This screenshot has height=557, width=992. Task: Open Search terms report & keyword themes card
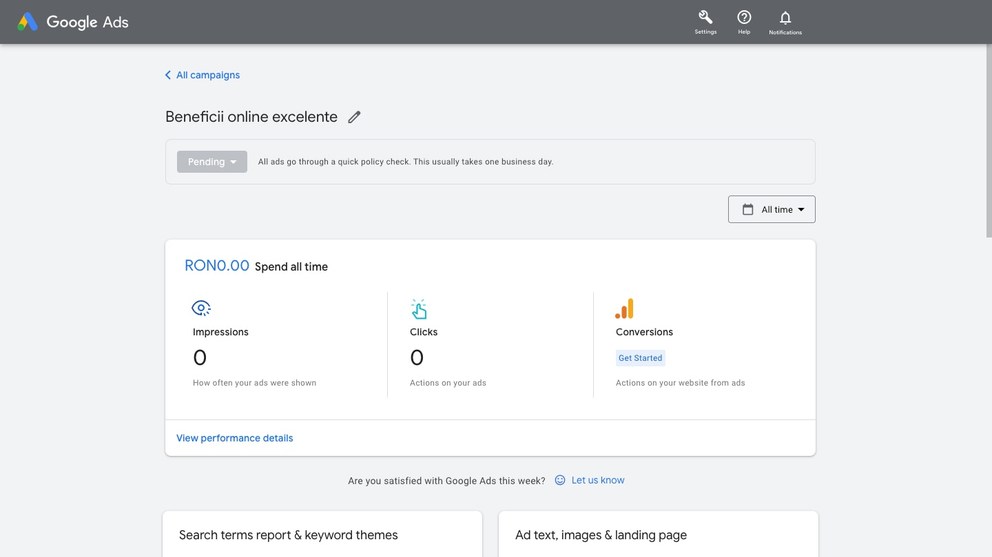point(322,534)
